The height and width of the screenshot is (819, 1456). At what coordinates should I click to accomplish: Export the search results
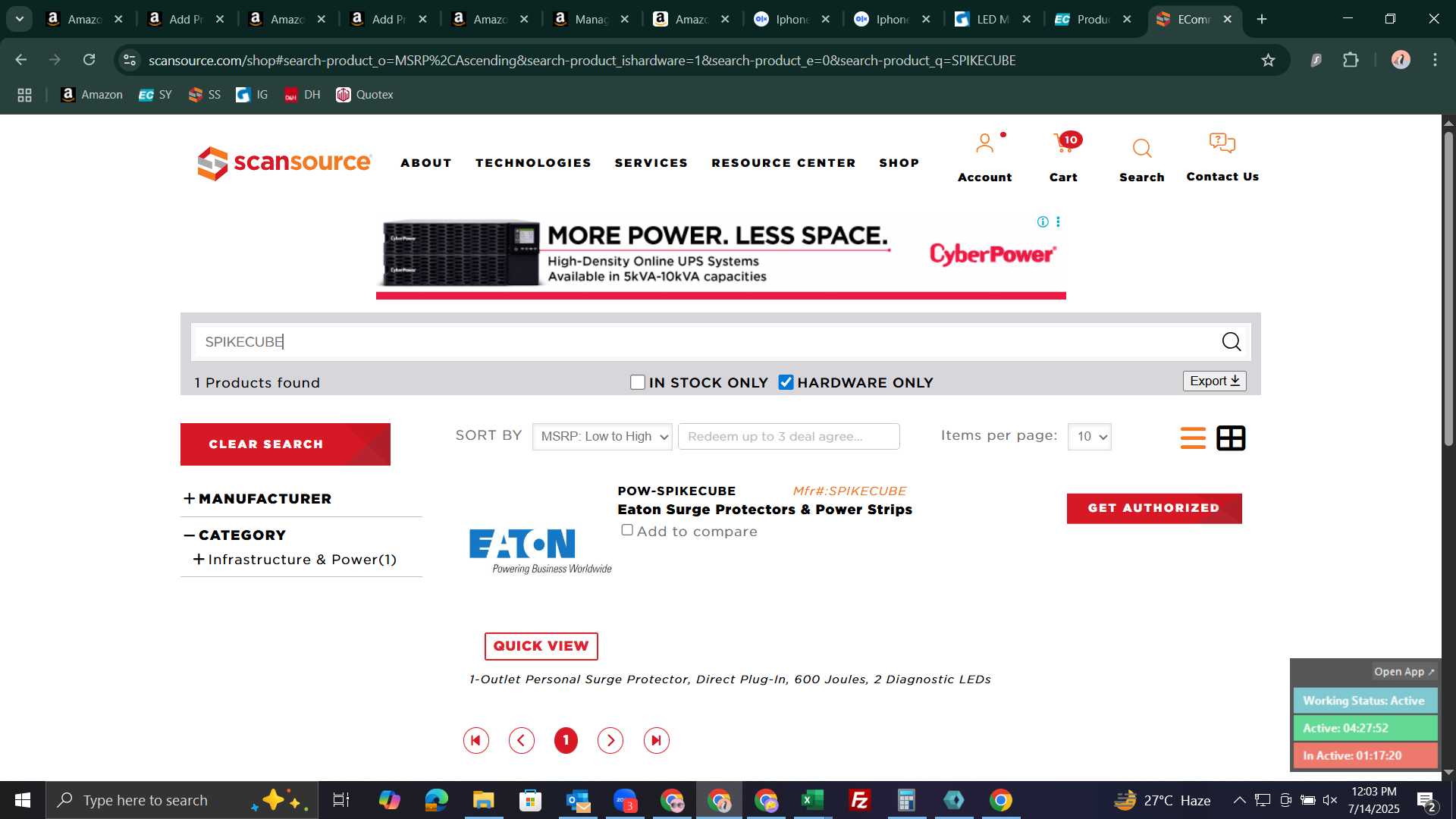click(1214, 381)
